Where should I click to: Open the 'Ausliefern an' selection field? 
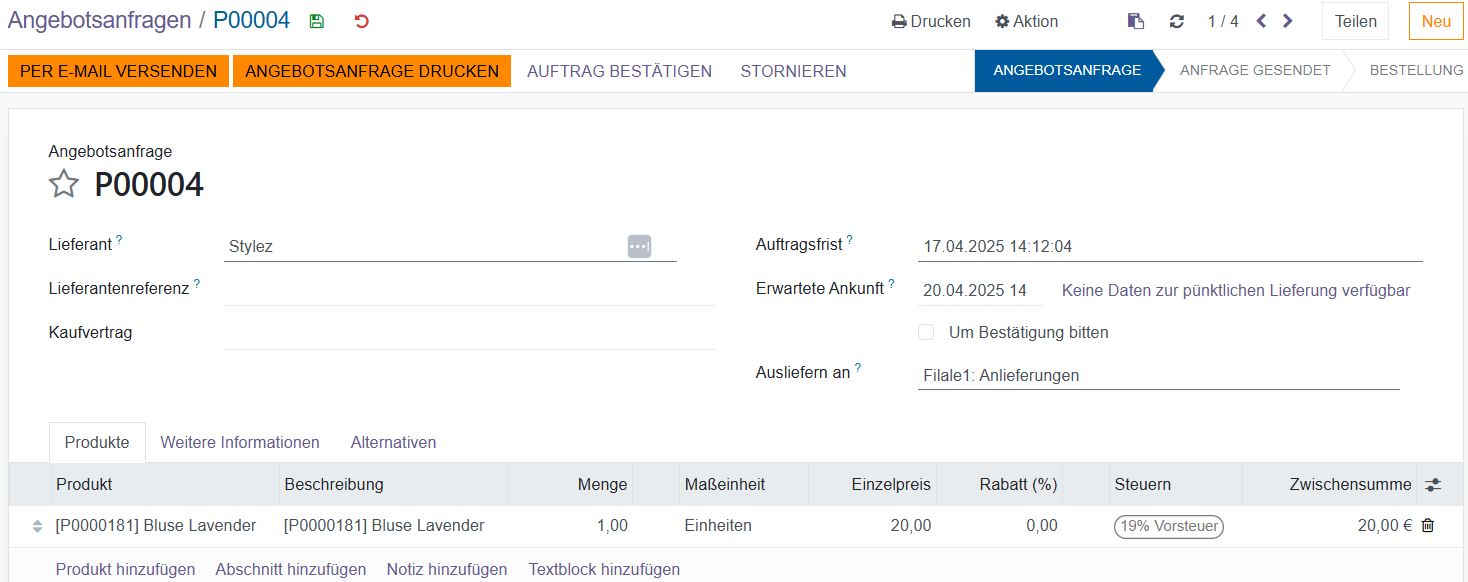pyautogui.click(x=1157, y=376)
